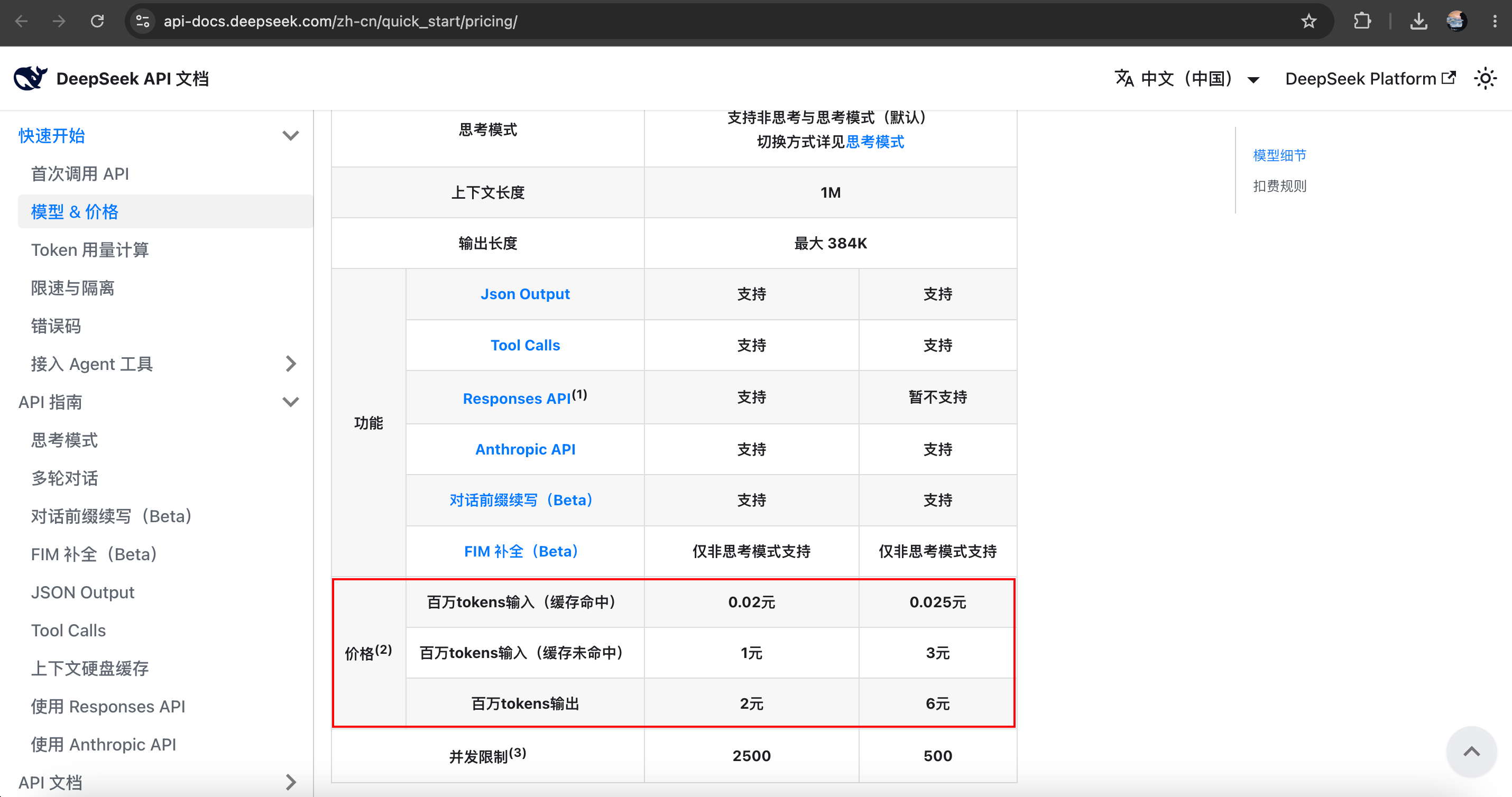Open 限速与隔离 sidebar page

point(73,288)
